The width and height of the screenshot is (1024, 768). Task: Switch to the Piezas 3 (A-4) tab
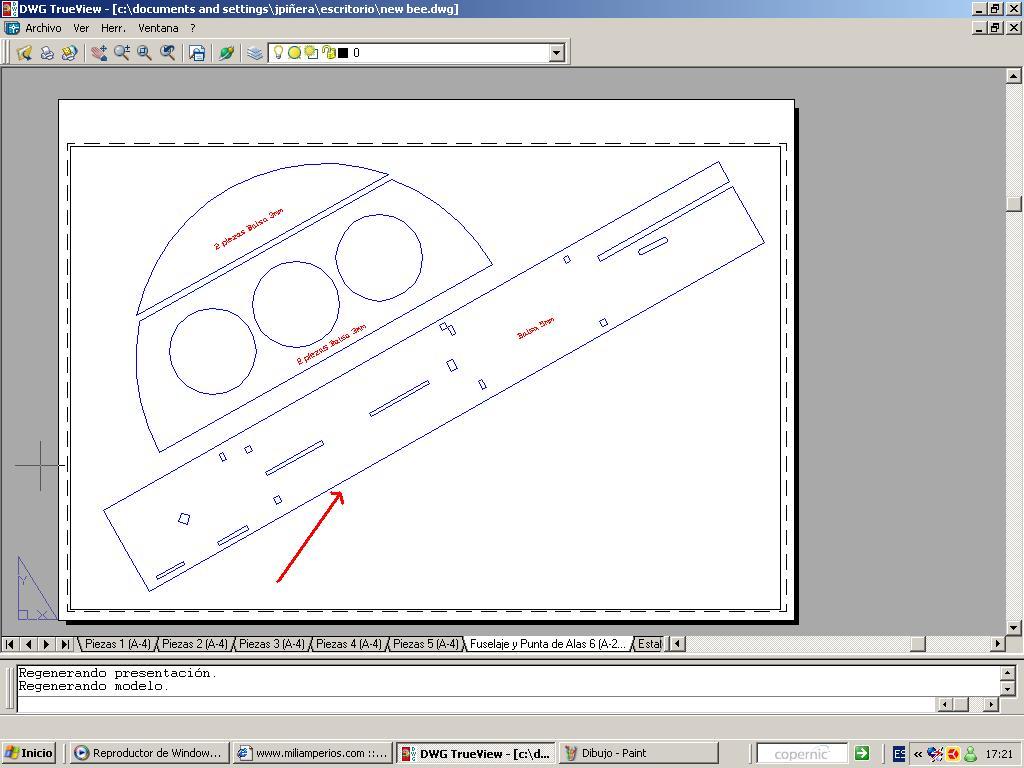[x=271, y=644]
